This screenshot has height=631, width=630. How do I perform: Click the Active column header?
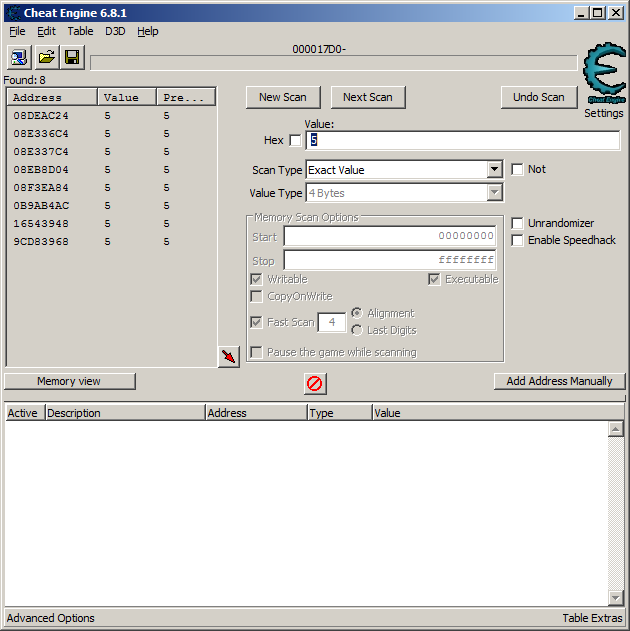pos(25,413)
